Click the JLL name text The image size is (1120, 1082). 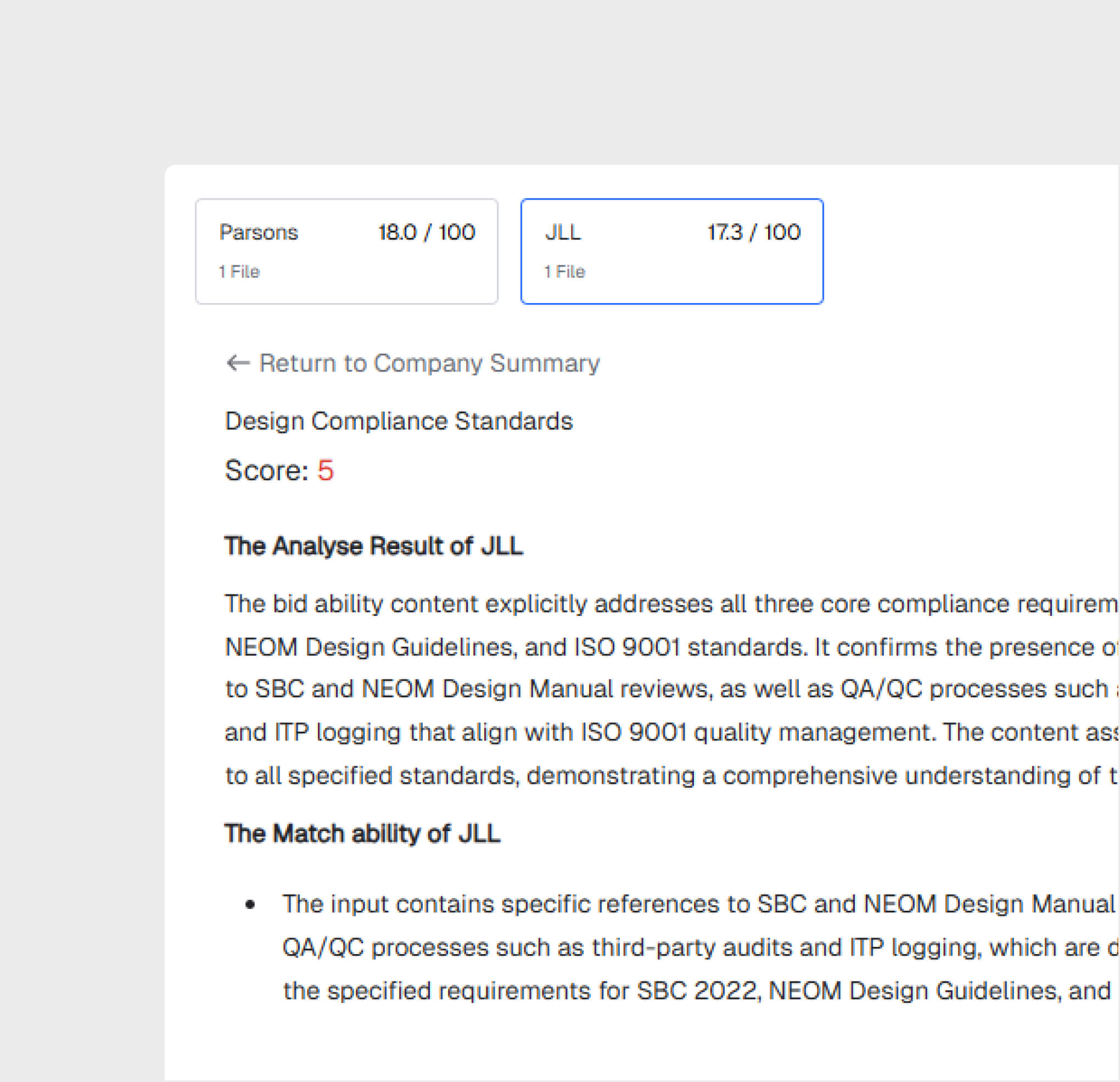(563, 233)
